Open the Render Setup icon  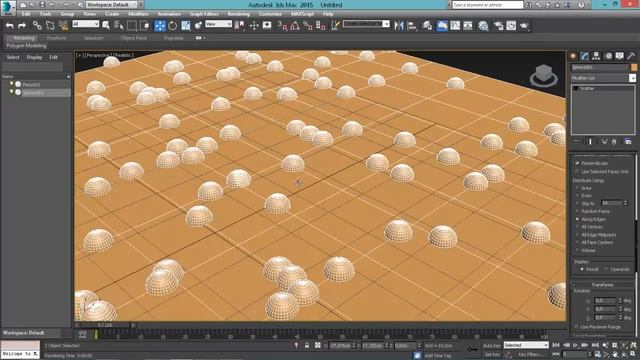coord(498,25)
